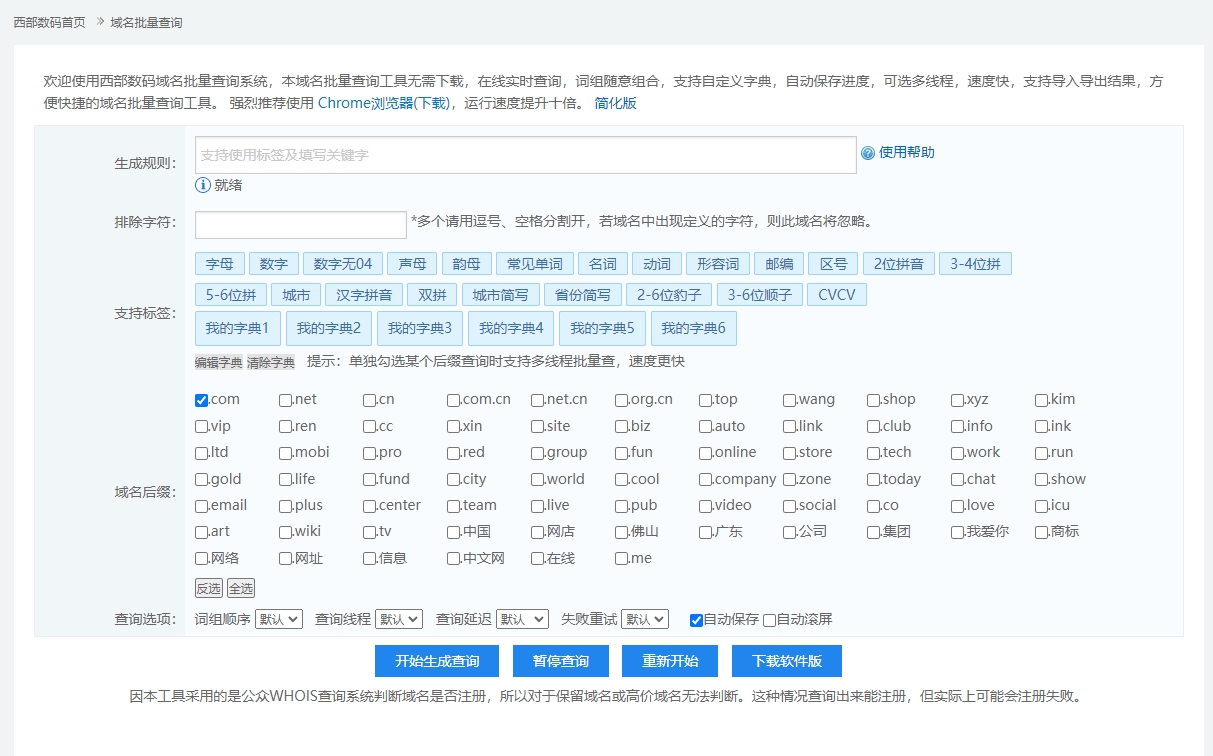
Task: Open the 使用帮助 link
Action: click(x=907, y=153)
